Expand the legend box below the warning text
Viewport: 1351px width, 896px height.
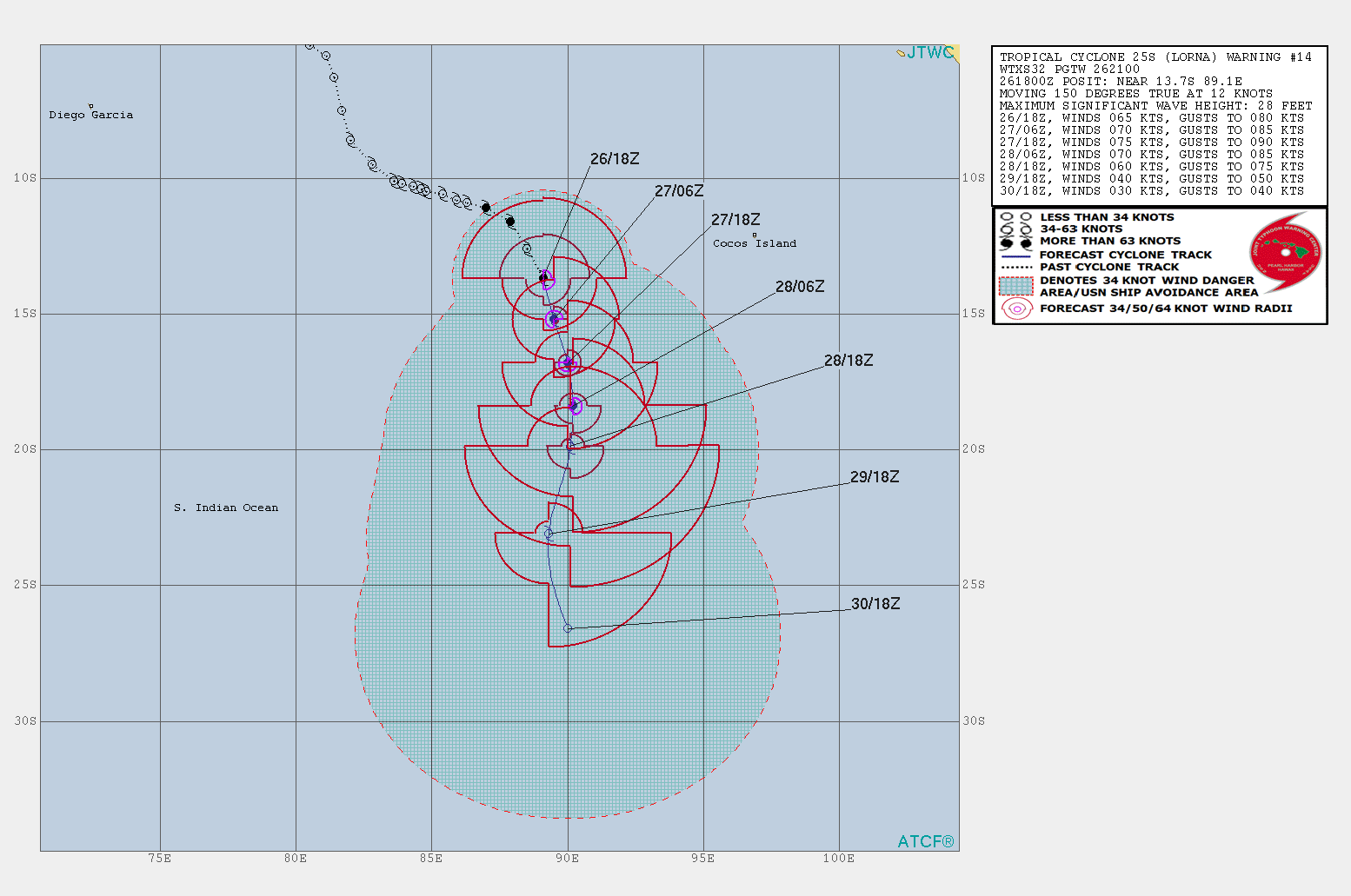pos(1159,265)
